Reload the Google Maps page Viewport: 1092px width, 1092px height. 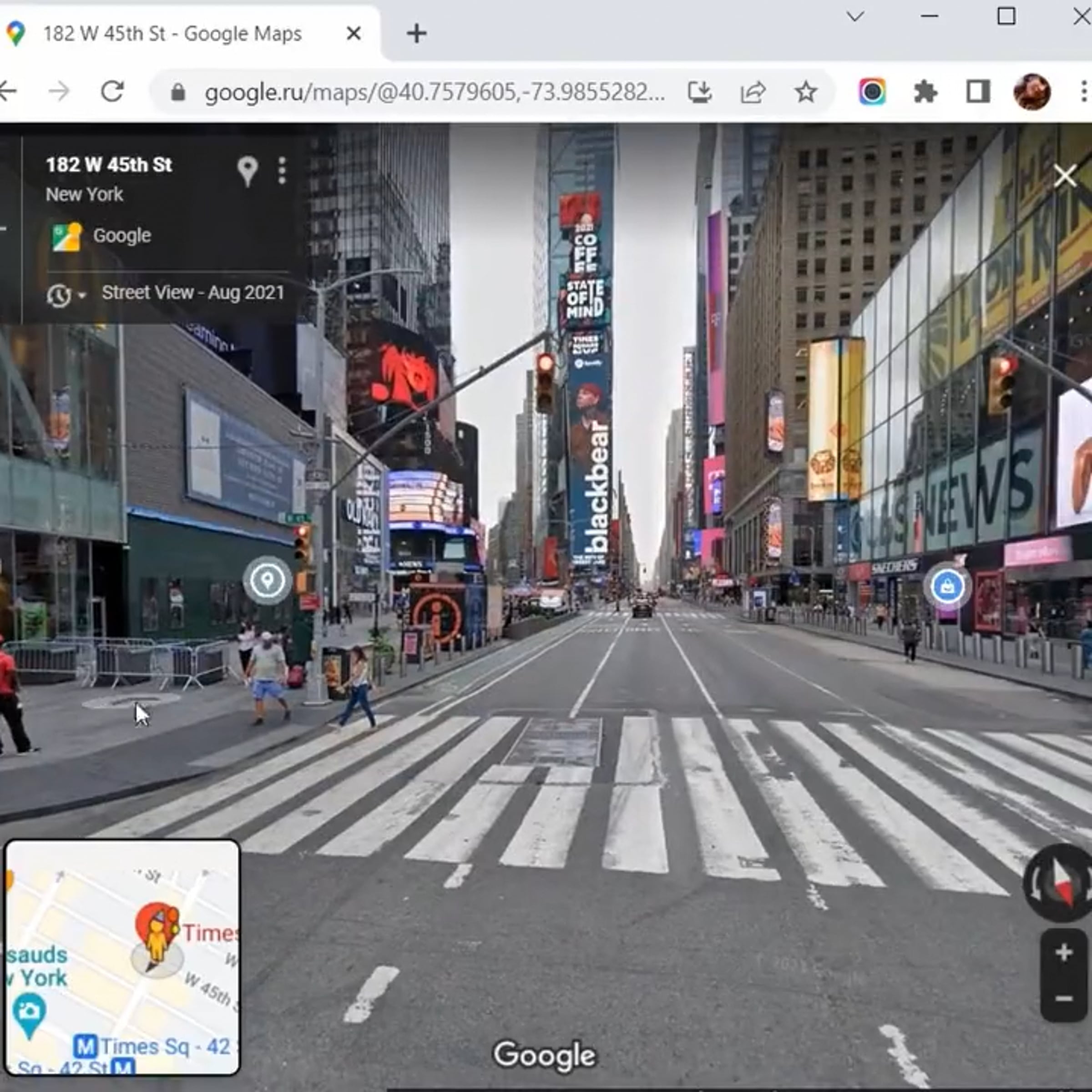112,91
